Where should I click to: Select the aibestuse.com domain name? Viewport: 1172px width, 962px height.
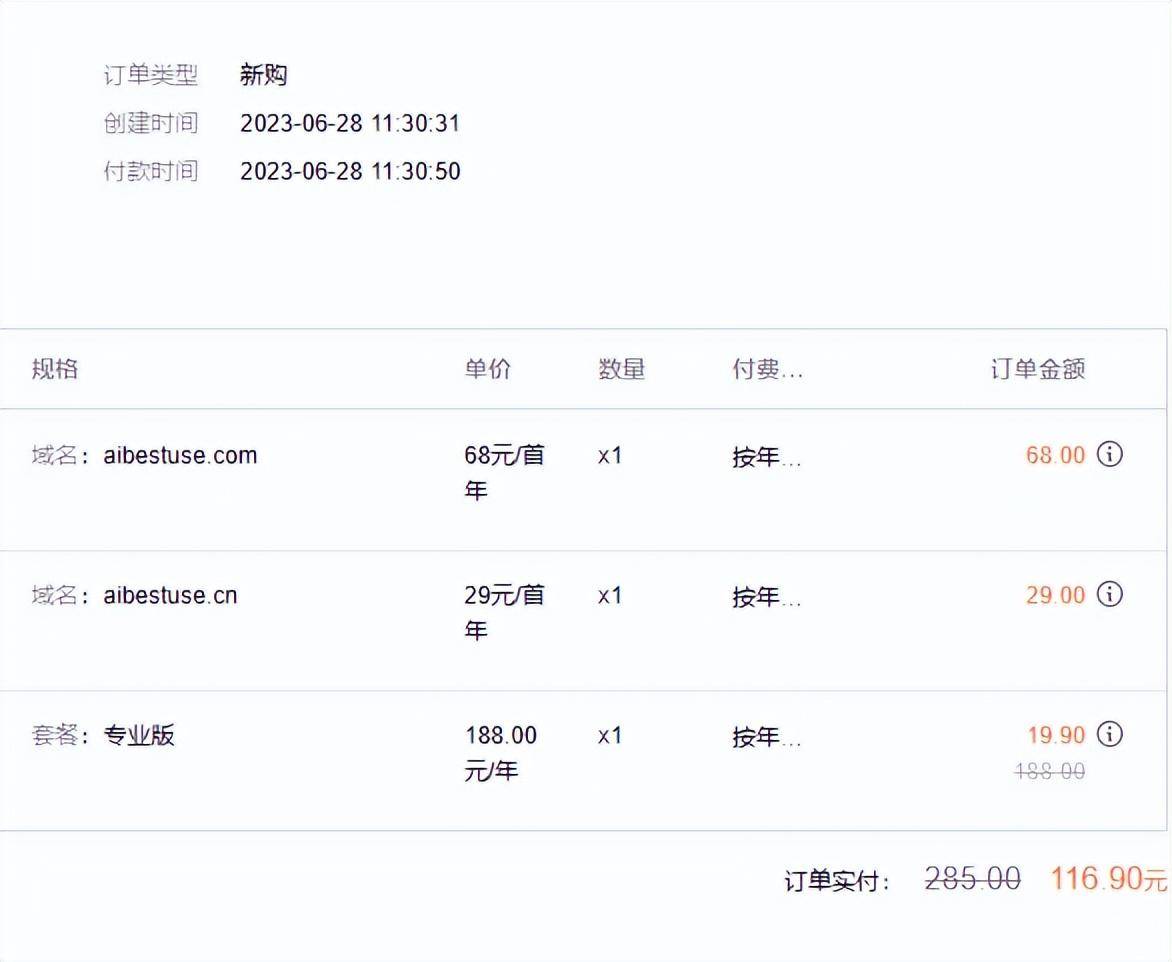(180, 455)
